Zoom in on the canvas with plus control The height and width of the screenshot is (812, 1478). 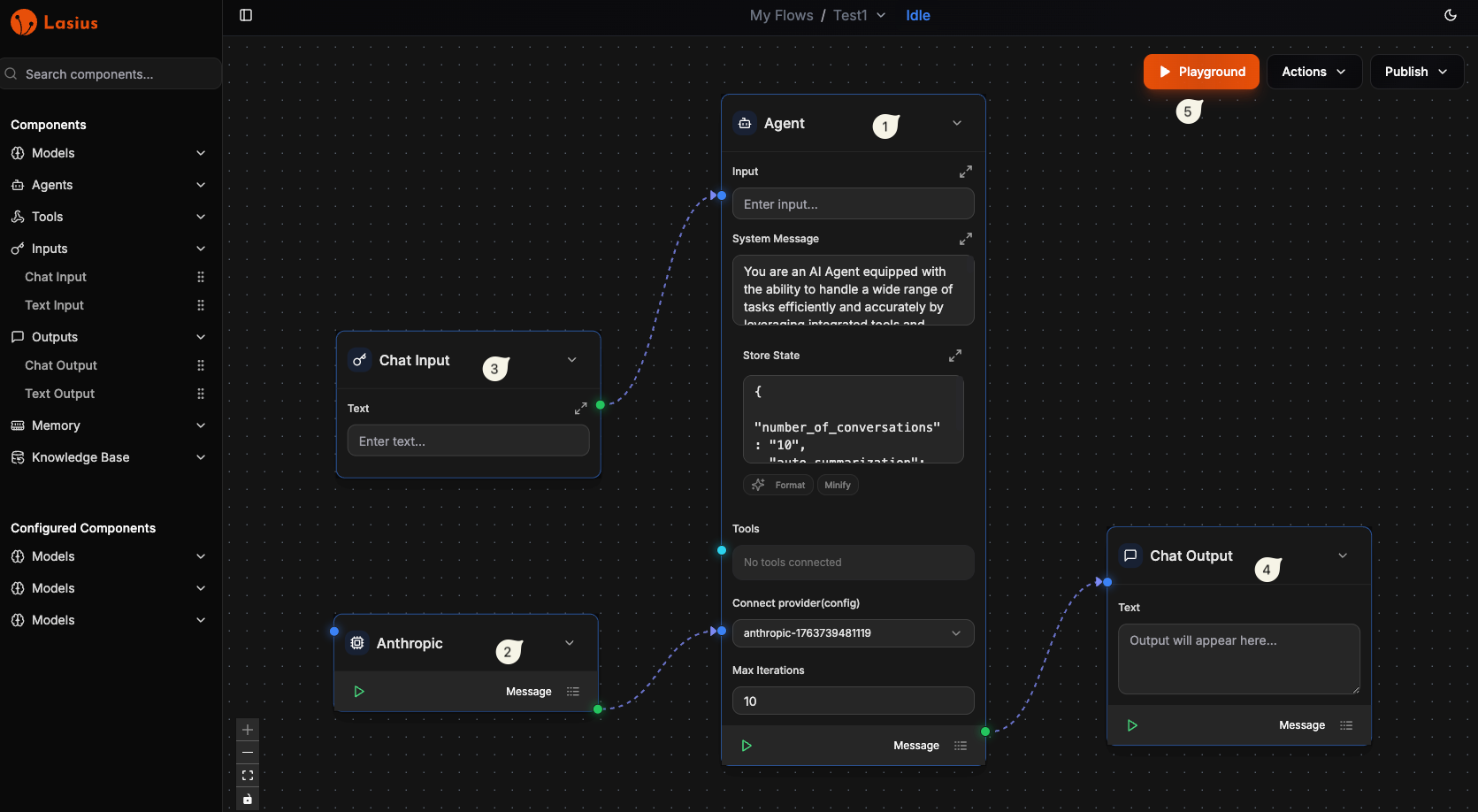[248, 730]
